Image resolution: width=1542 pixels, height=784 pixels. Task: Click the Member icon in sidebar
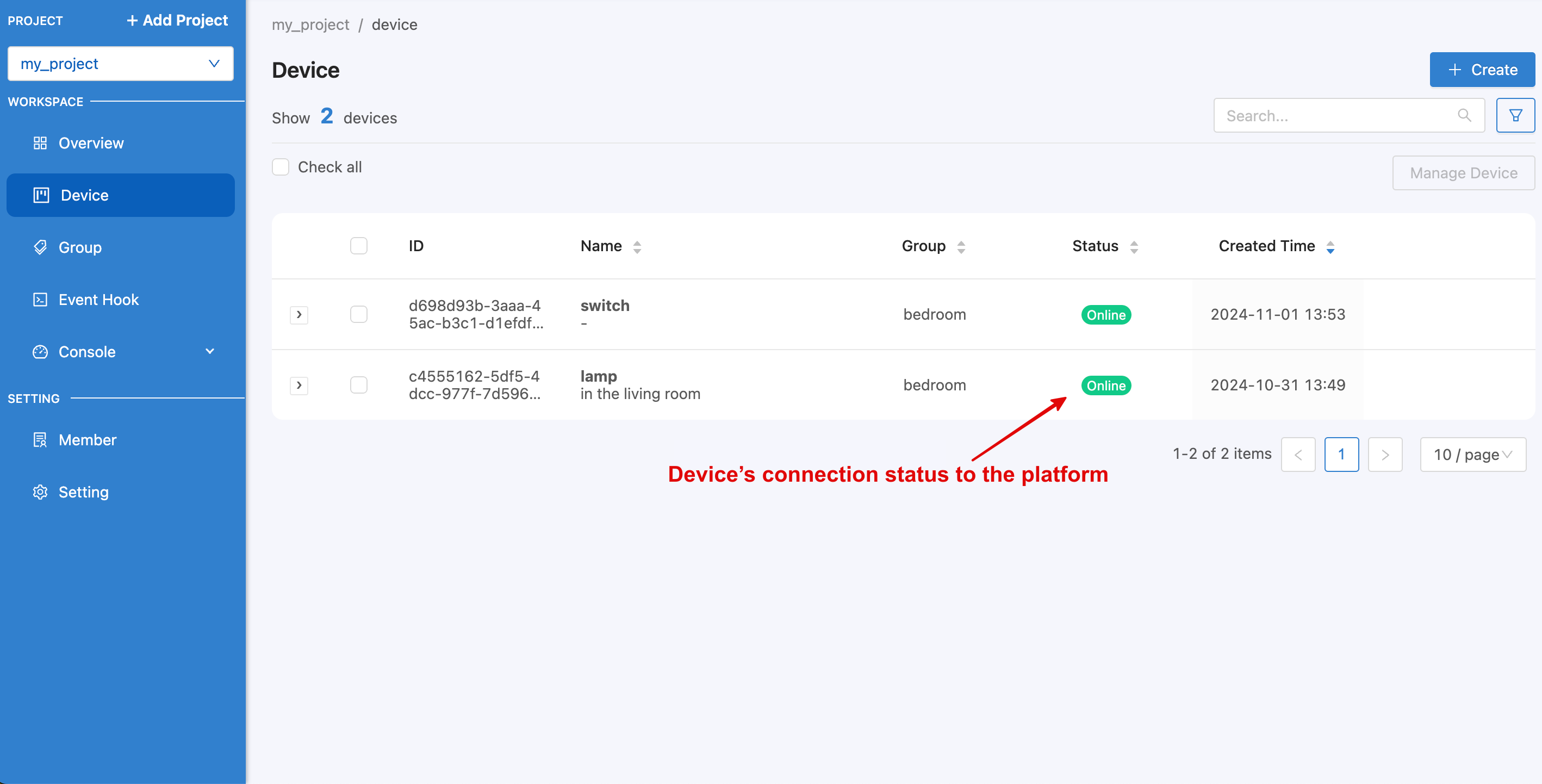[40, 440]
